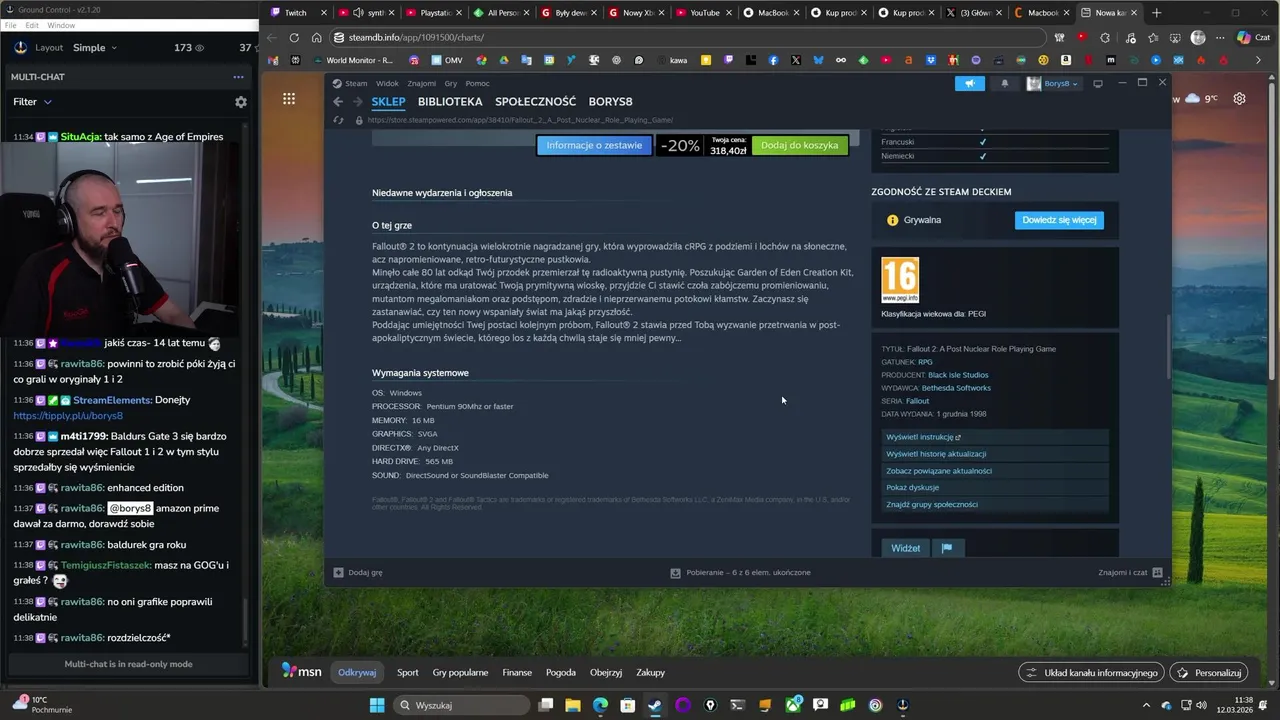Open the Windows Start menu
1280x720 pixels.
pyautogui.click(x=377, y=705)
